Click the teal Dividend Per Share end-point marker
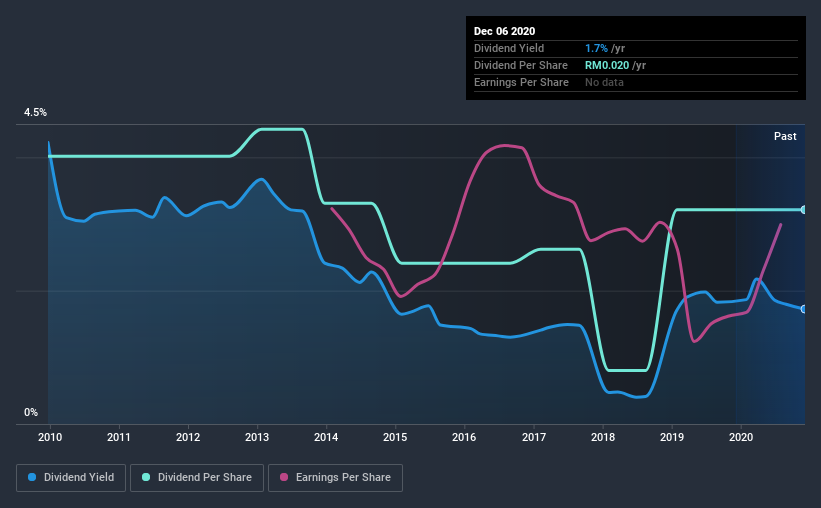The width and height of the screenshot is (821, 508). pos(804,209)
